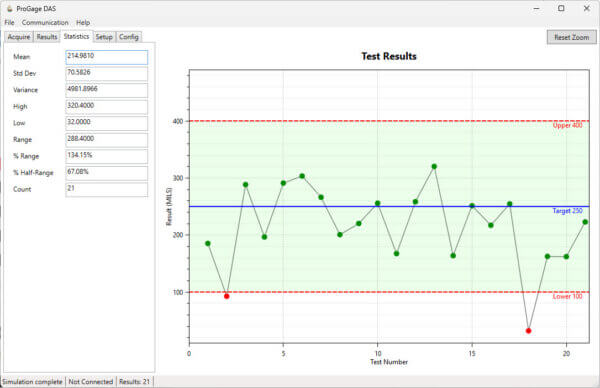Click the 'Std Dev' label

pos(24,73)
